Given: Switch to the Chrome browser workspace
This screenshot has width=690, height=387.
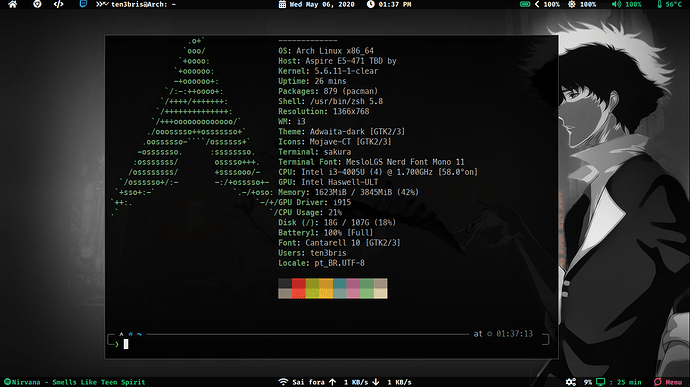Looking at the screenshot, I should [37, 4].
